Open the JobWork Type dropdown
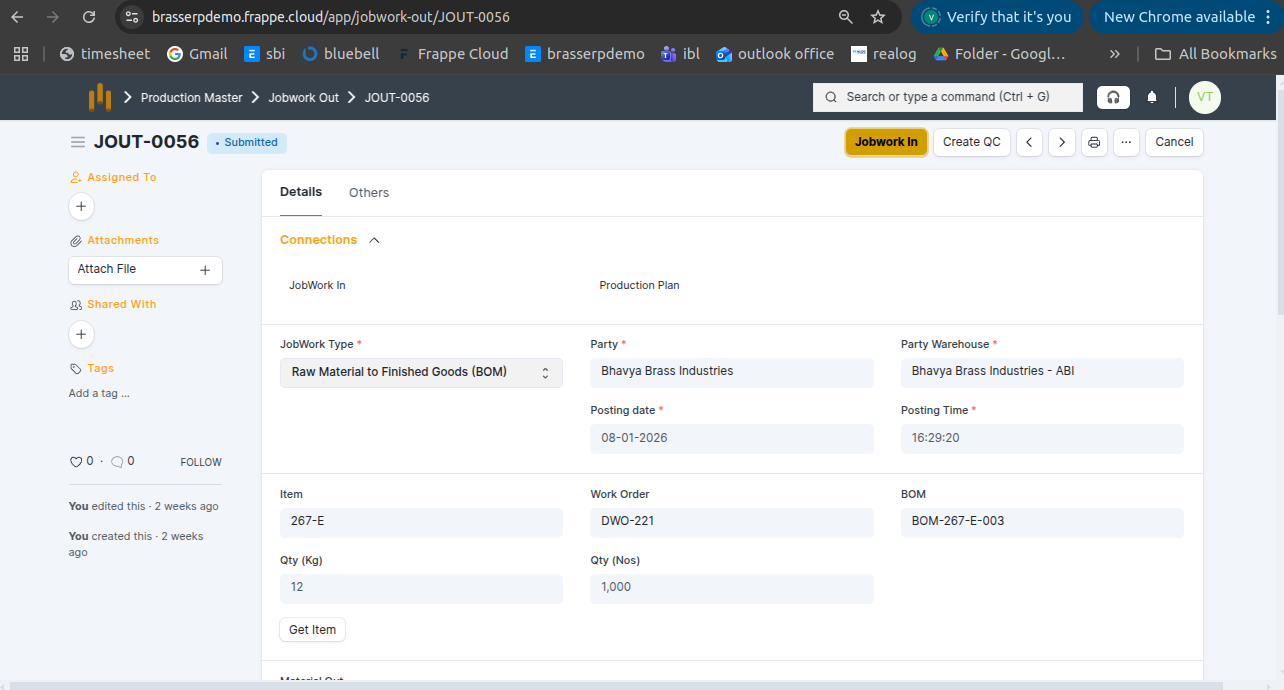Image resolution: width=1284 pixels, height=690 pixels. [421, 372]
